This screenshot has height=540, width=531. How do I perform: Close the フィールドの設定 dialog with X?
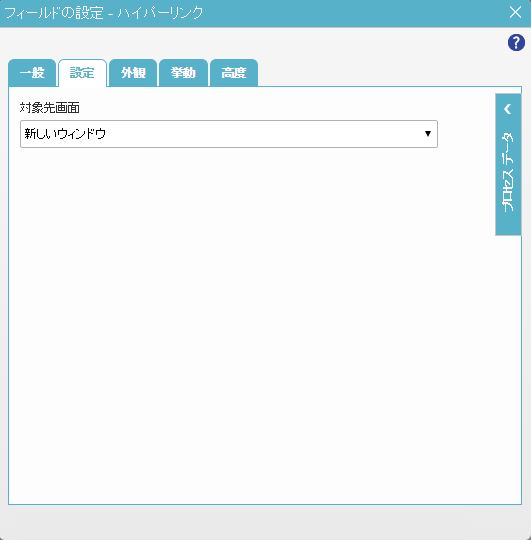pos(515,12)
